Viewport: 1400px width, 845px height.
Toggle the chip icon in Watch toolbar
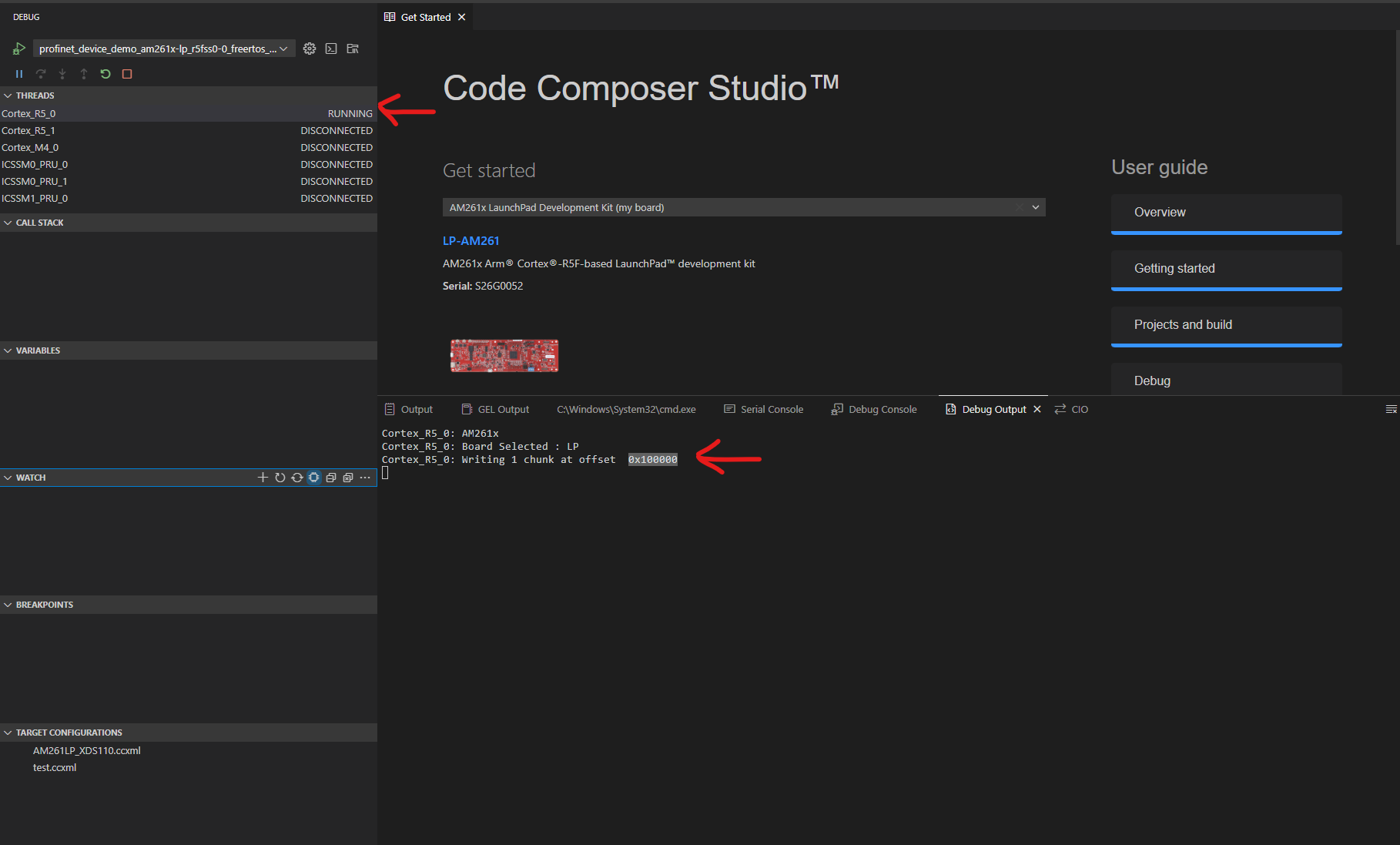coord(314,478)
